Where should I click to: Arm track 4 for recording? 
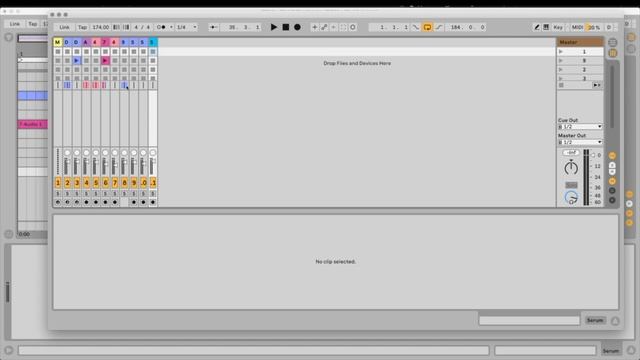click(x=86, y=202)
